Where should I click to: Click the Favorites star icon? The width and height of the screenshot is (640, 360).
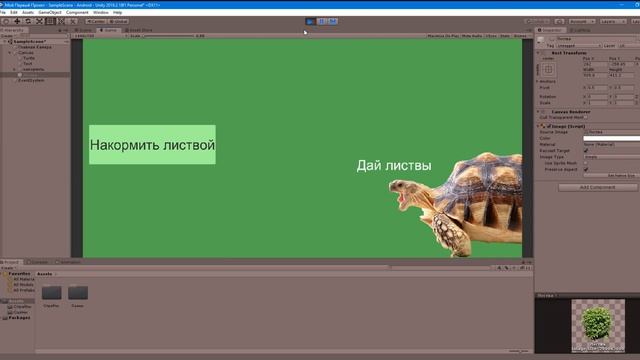5,274
